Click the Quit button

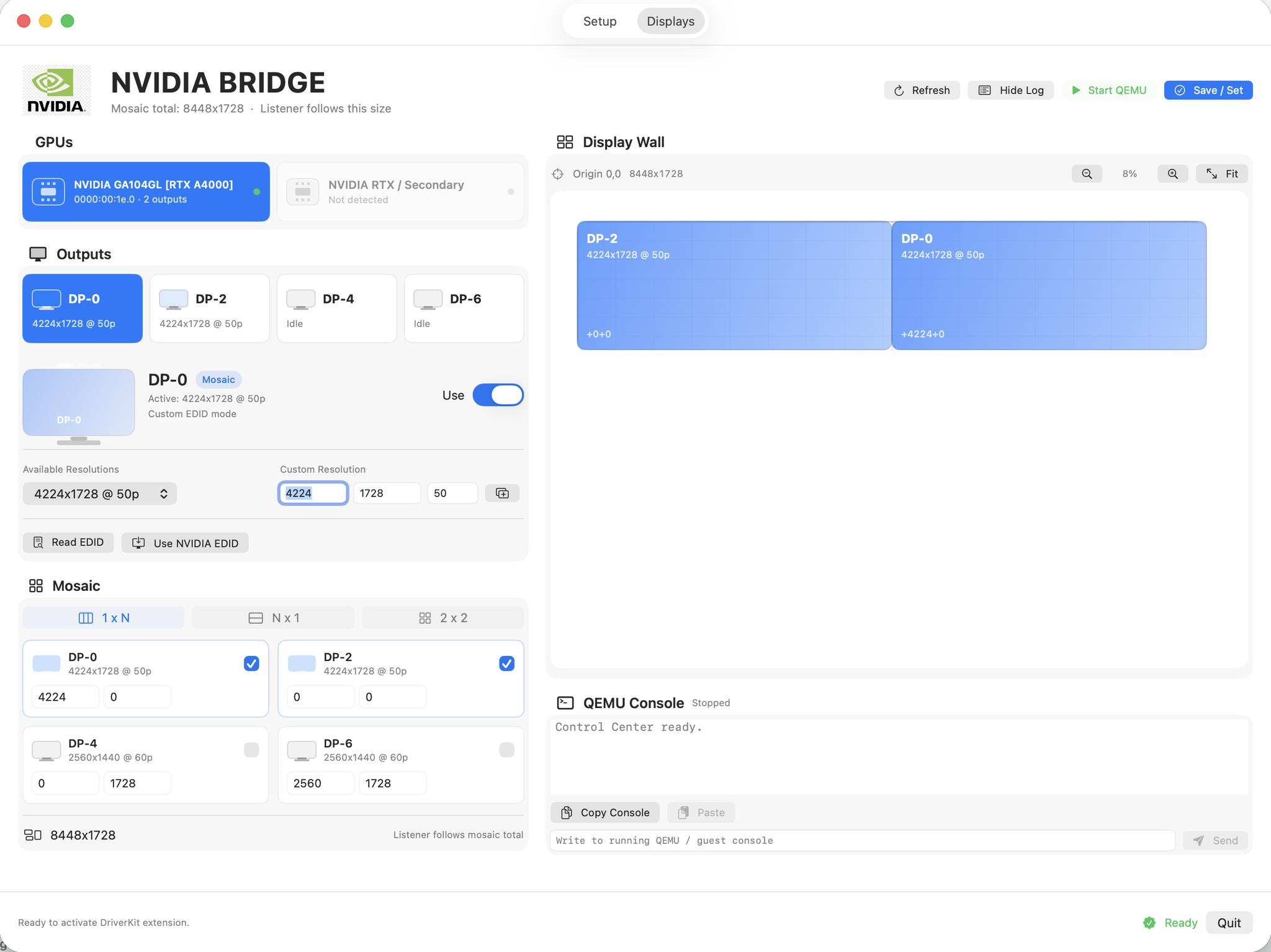tap(1229, 923)
